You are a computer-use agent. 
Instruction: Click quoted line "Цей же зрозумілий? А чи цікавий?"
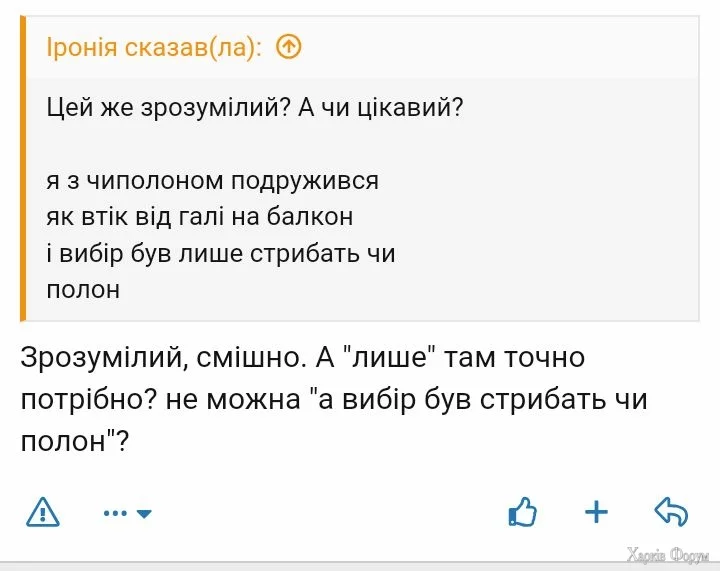255,107
